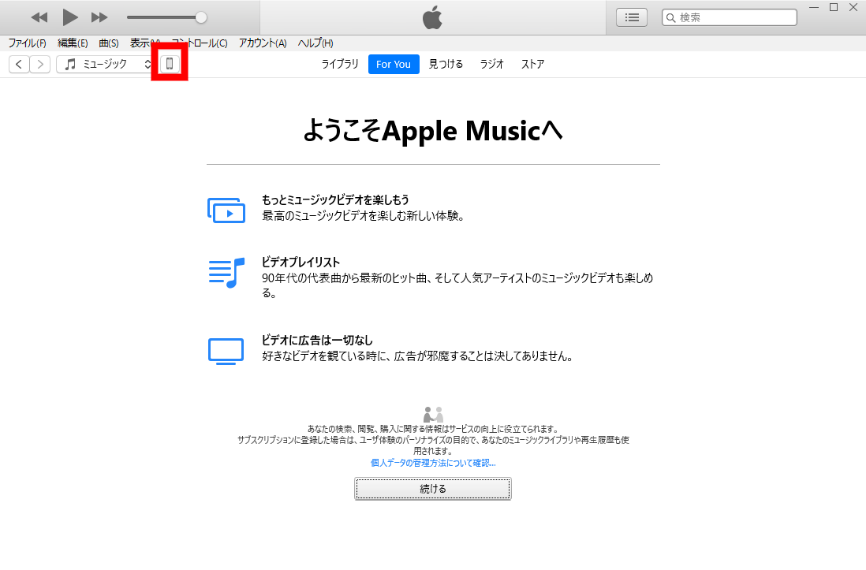Go forward with the right chevron button

(x=40, y=64)
